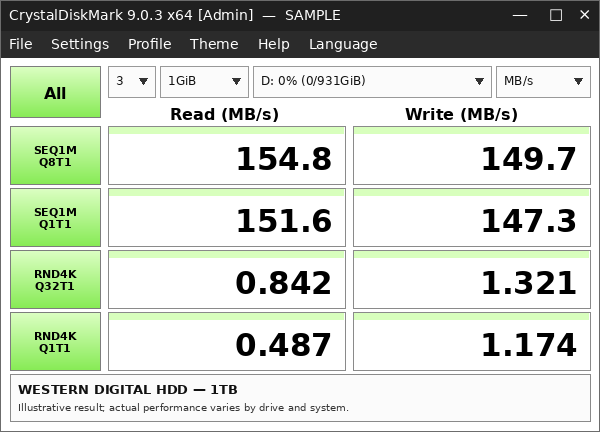Open the Language menu
Image resolution: width=600 pixels, height=432 pixels.
tap(343, 44)
